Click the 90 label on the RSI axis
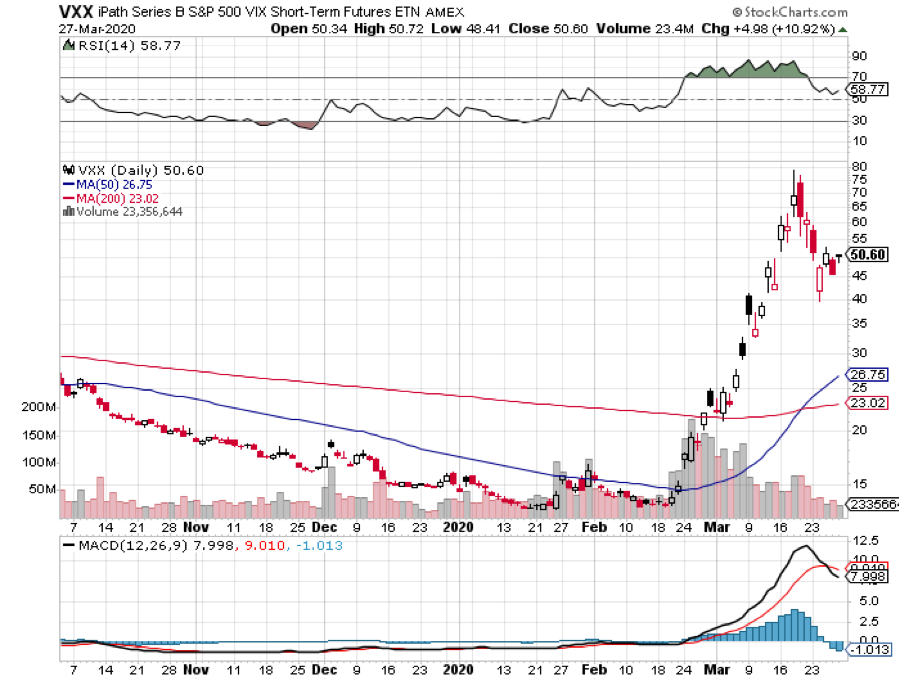This screenshot has height=679, width=899. pyautogui.click(x=859, y=56)
